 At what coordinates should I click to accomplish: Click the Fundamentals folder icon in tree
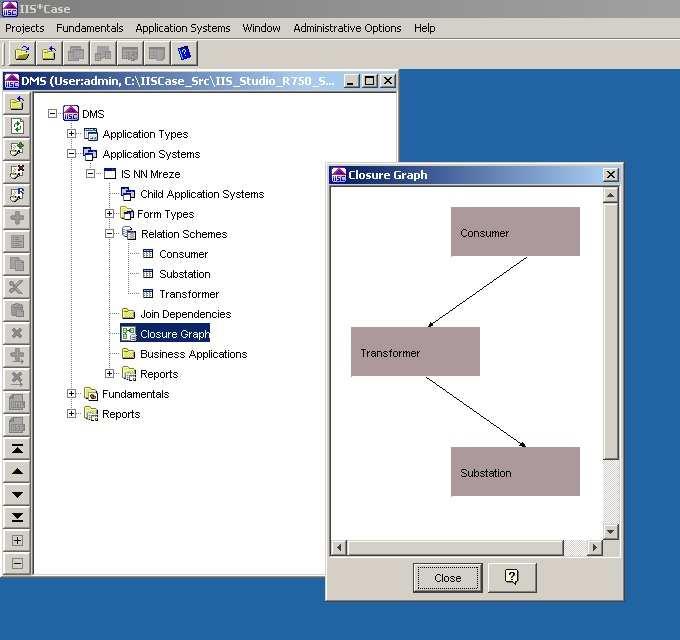point(91,394)
